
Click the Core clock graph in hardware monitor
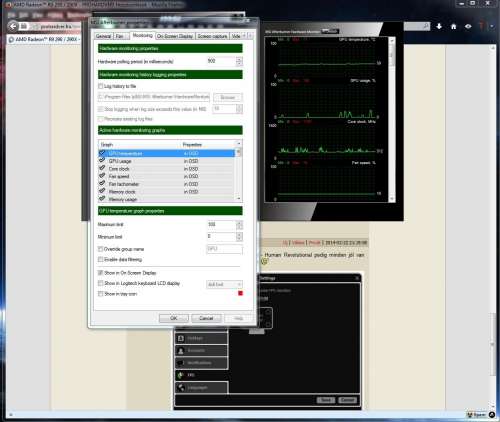pyautogui.click(x=327, y=140)
